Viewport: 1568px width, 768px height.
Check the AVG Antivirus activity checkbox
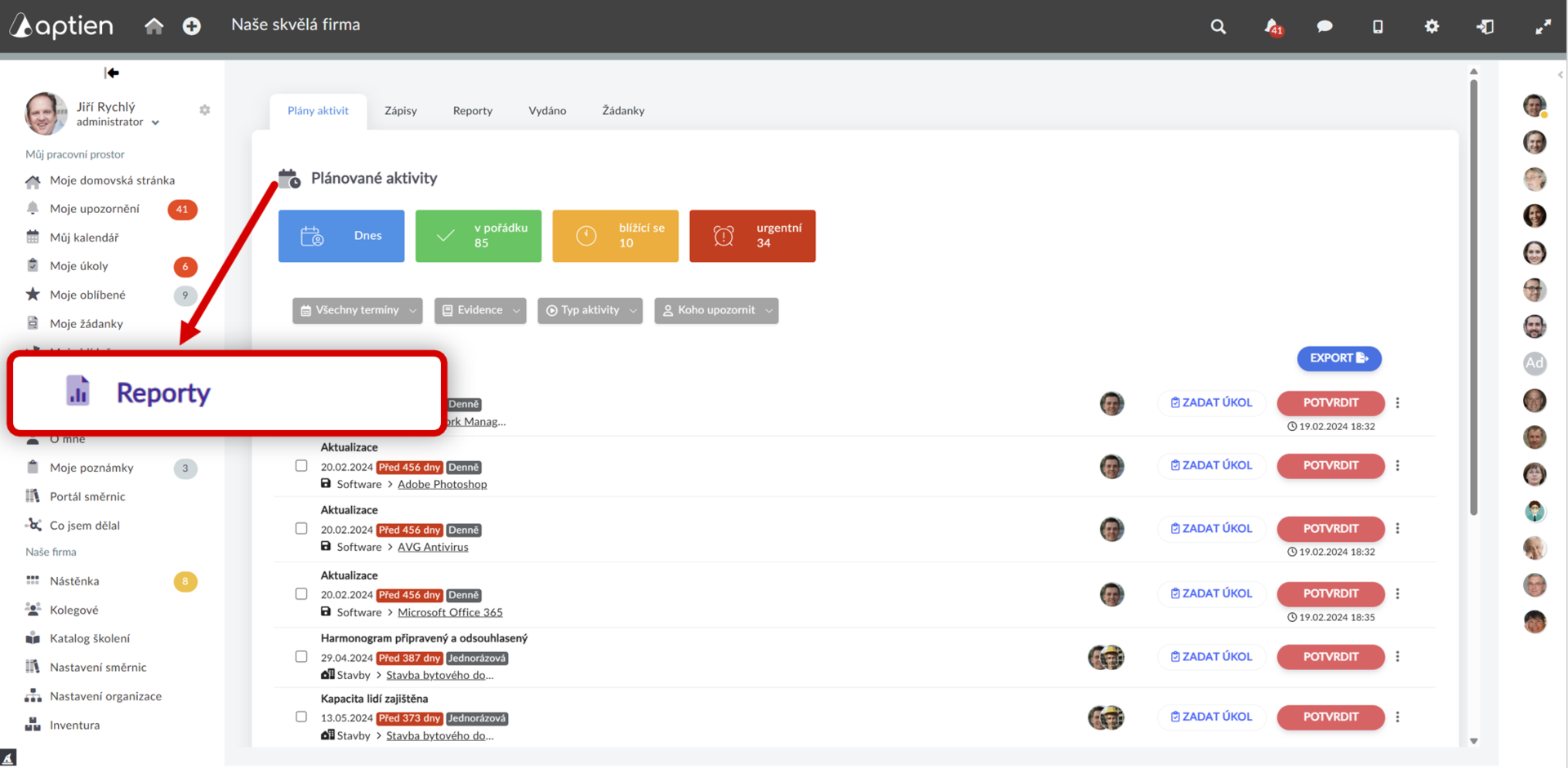click(301, 529)
